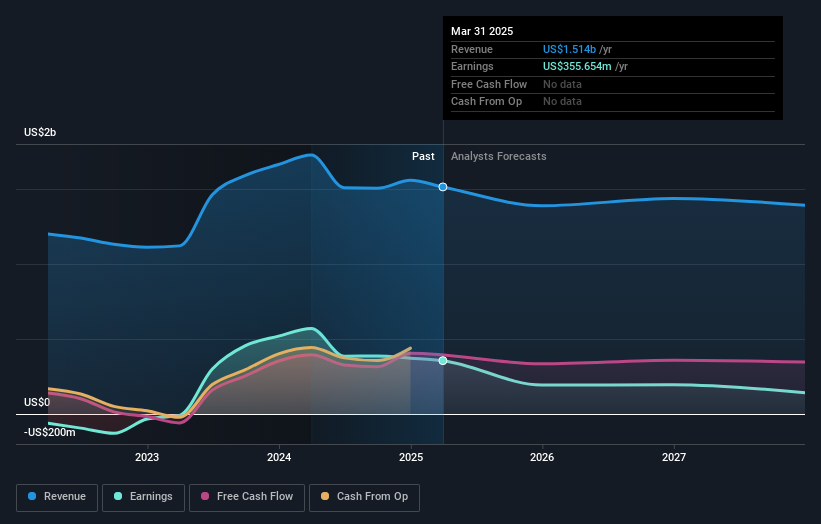
Task: Click the 2025 x-axis label
Action: tap(410, 458)
